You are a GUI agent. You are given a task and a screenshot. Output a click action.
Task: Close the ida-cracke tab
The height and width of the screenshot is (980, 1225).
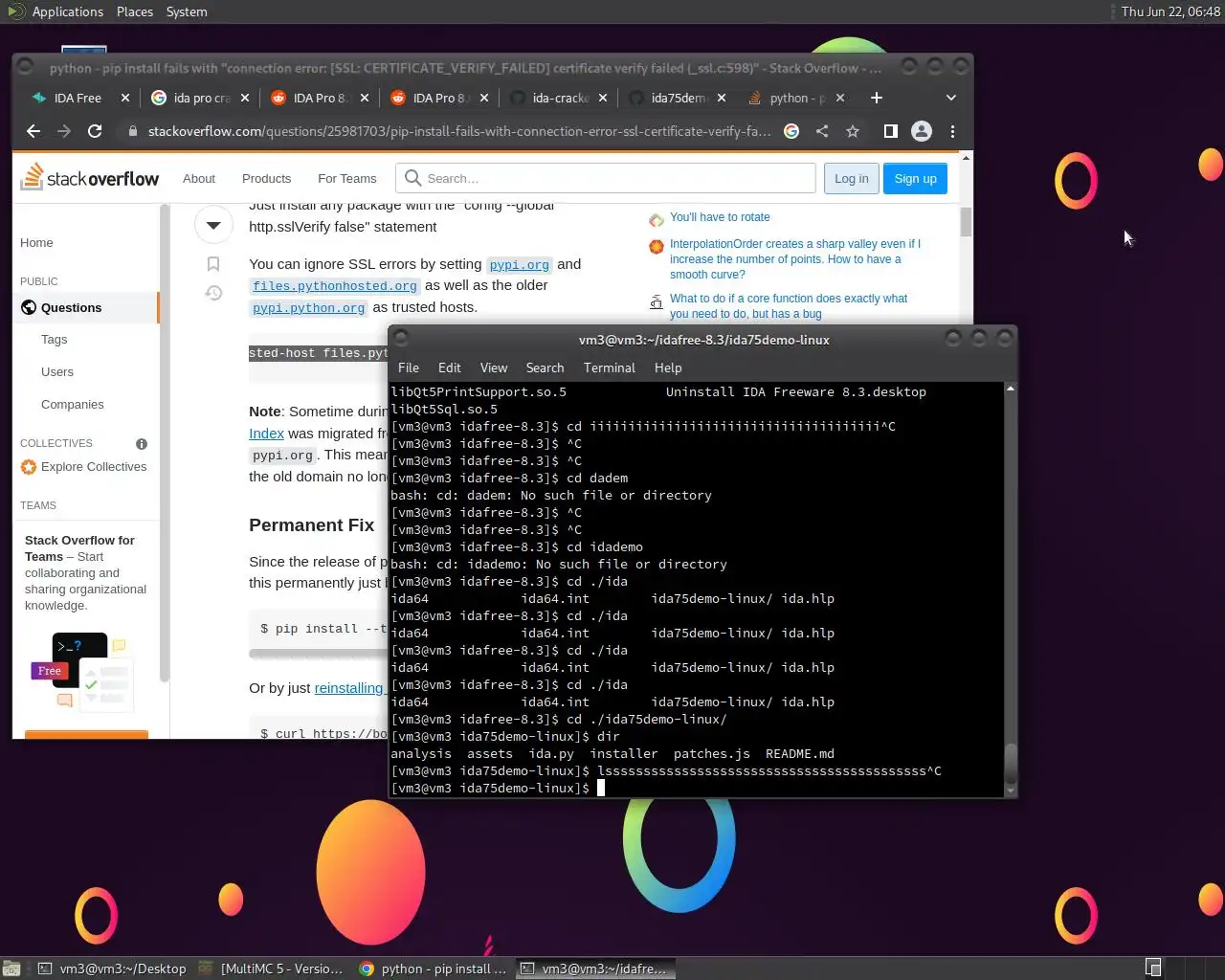coord(603,98)
